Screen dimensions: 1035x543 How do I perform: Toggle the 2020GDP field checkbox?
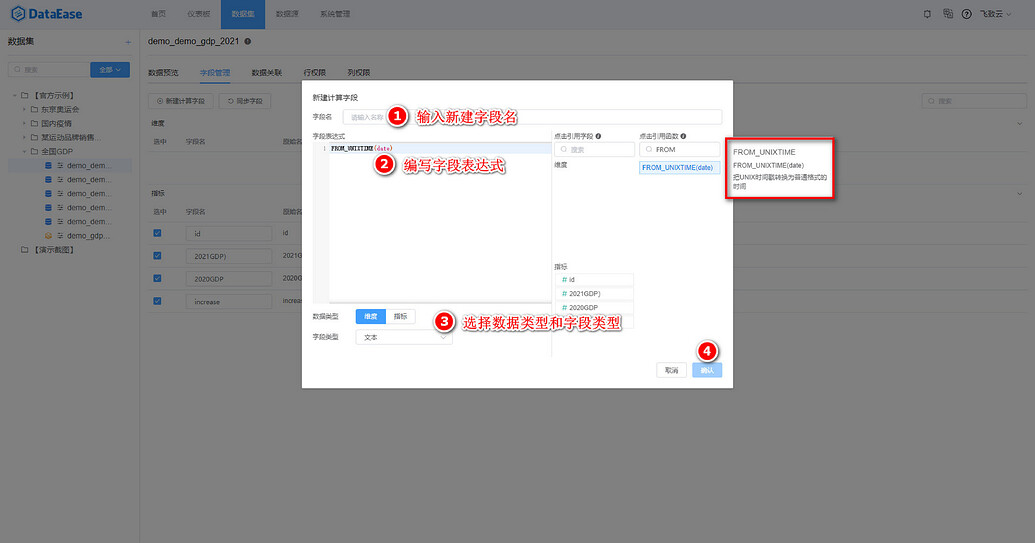click(x=157, y=278)
